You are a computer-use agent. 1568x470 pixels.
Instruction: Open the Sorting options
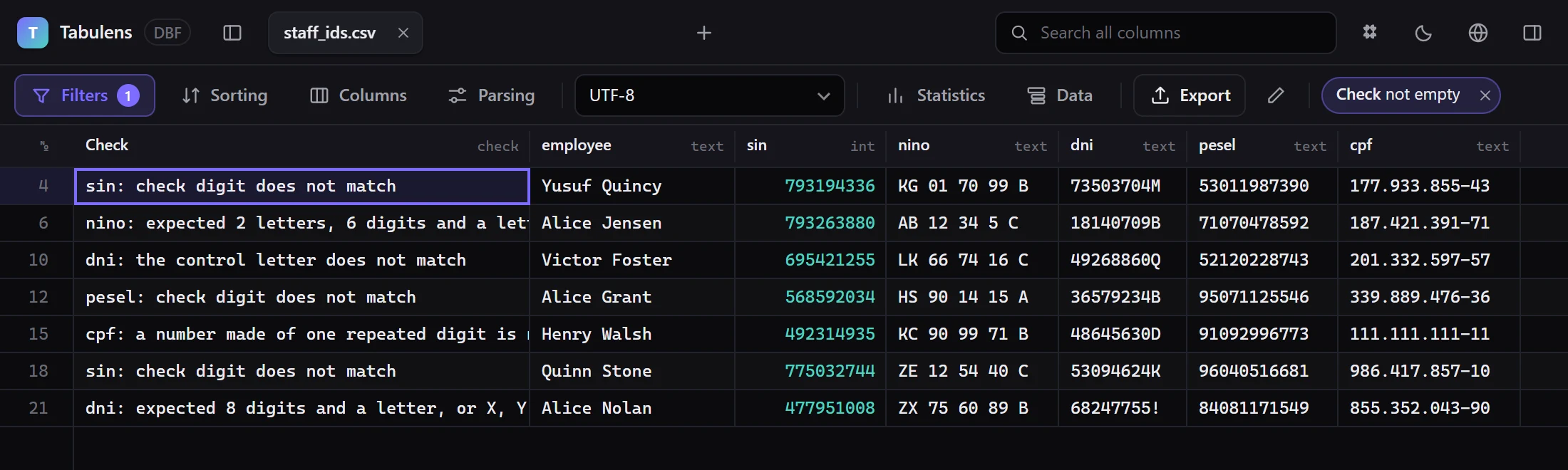tap(225, 95)
